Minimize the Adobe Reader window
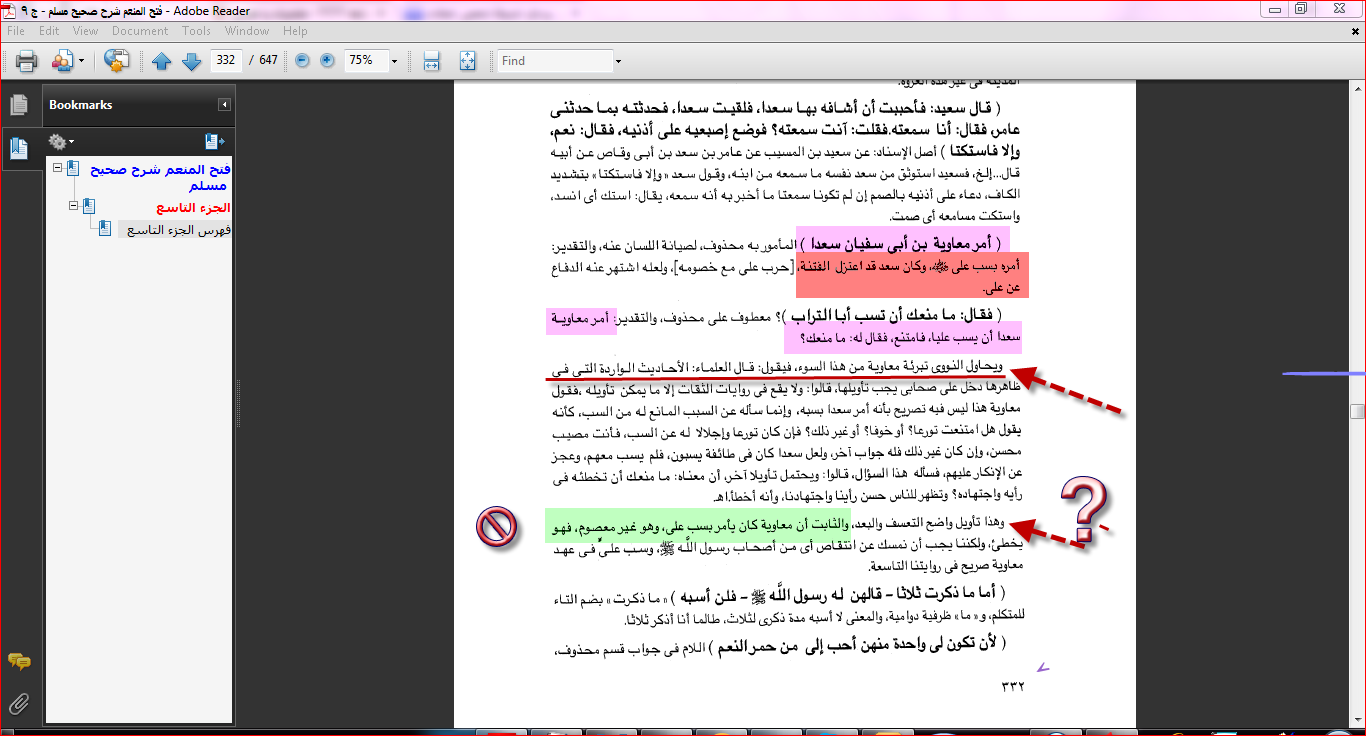This screenshot has height=736, width=1366. [1274, 8]
